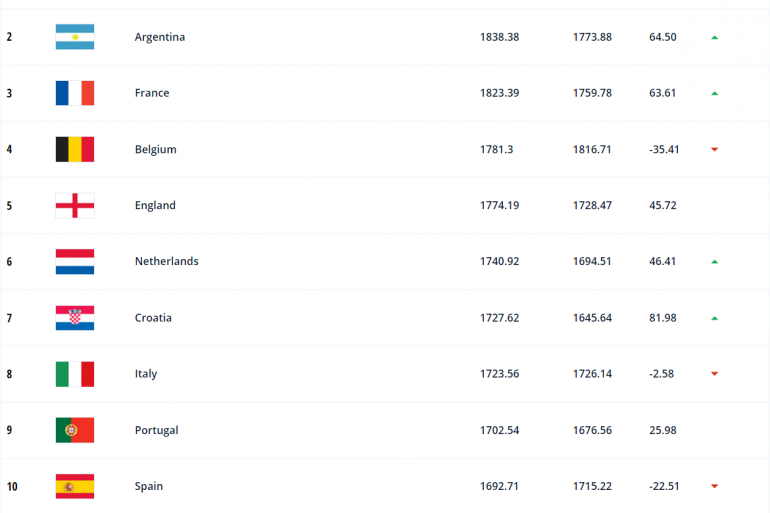Open the Portugal team link
This screenshot has width=770, height=513.
156,430
